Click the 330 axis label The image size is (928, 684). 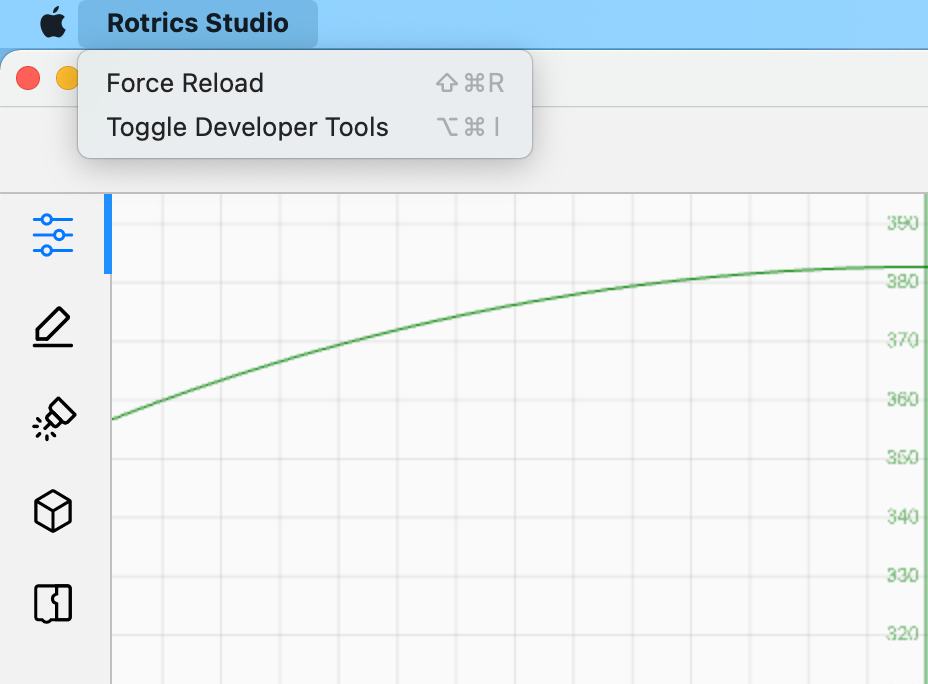click(x=902, y=575)
